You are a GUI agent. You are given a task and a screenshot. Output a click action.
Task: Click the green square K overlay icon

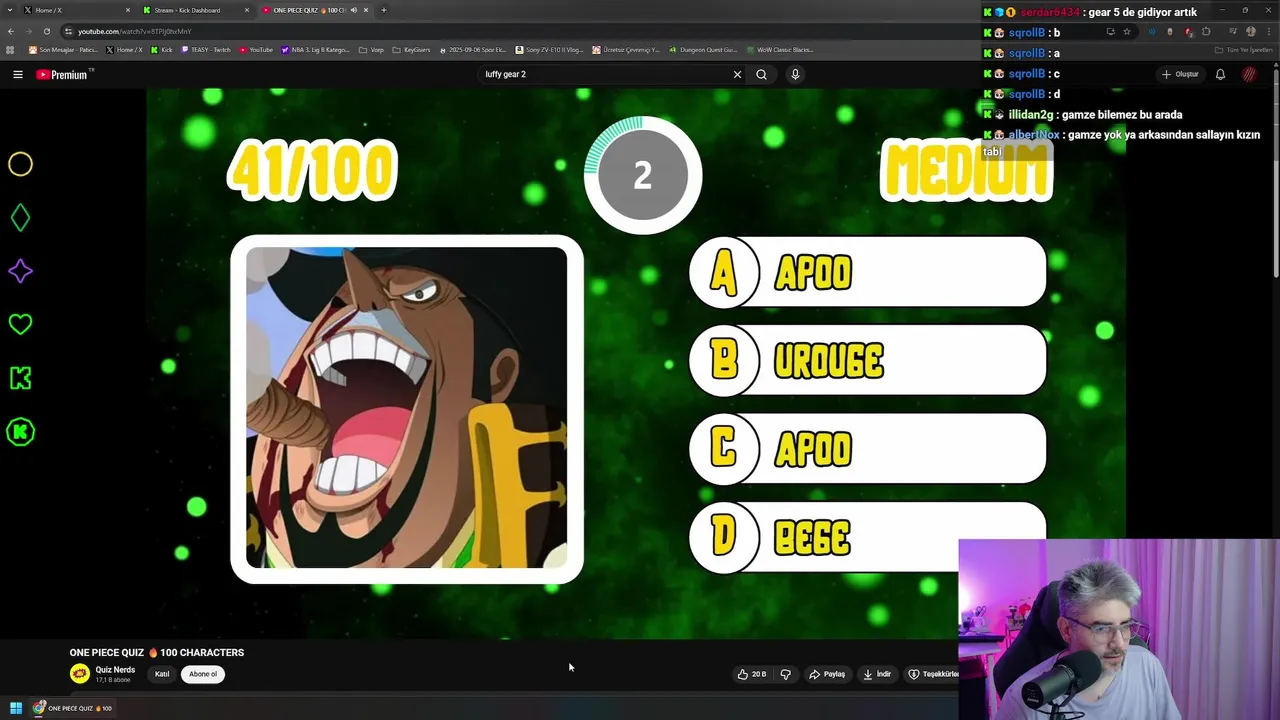tap(20, 378)
